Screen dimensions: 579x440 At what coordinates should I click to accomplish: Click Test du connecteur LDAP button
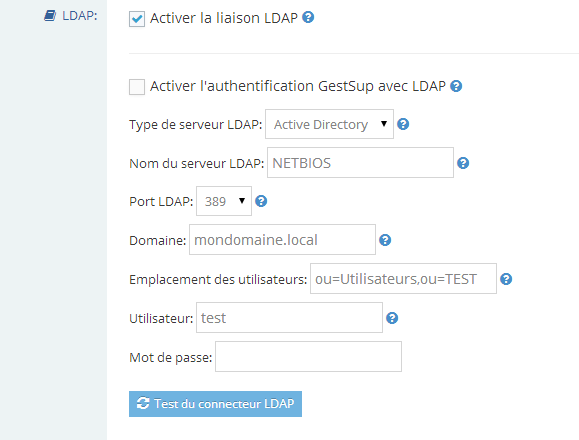click(215, 404)
